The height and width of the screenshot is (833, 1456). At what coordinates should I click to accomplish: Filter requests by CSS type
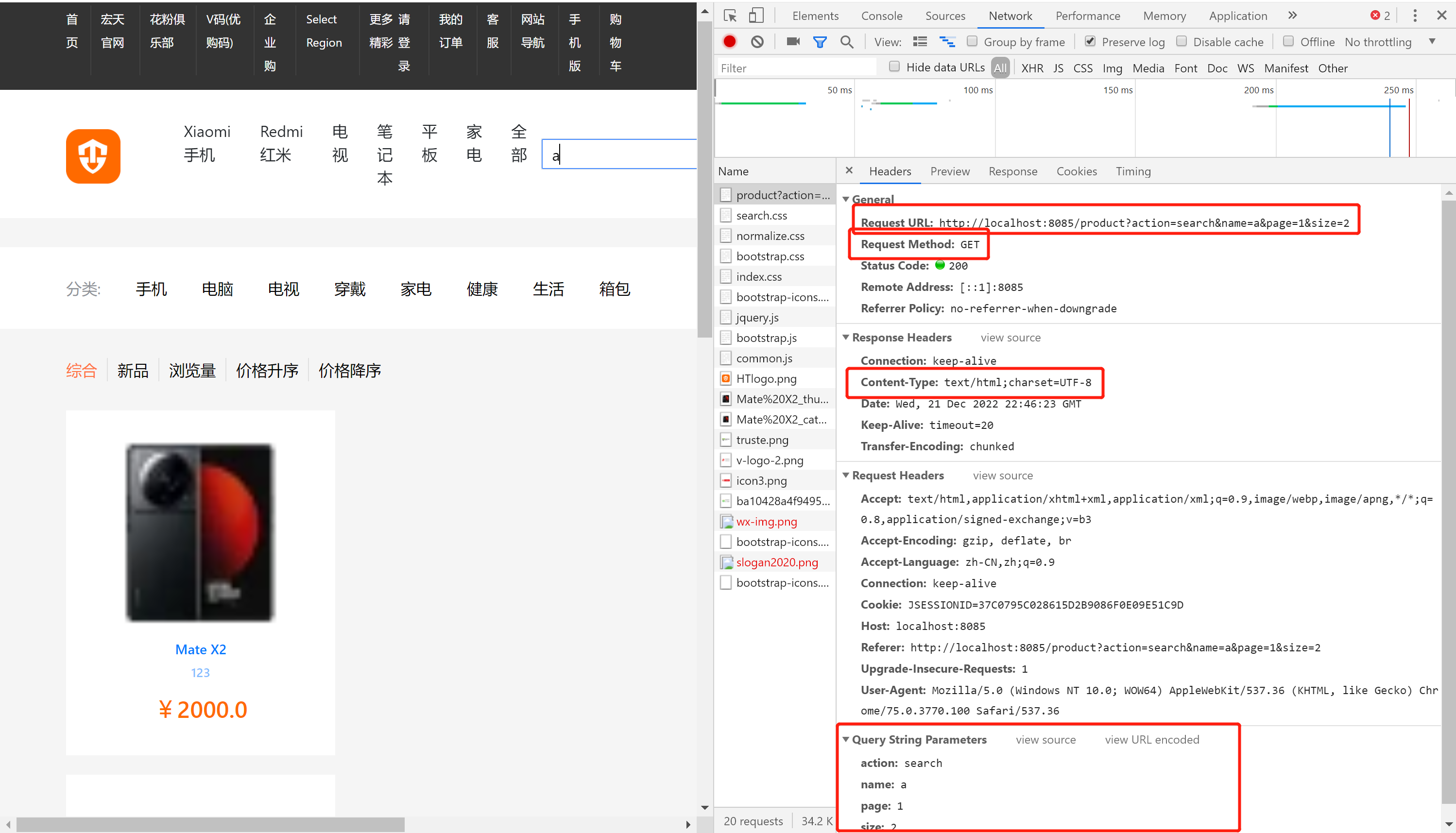tap(1082, 68)
